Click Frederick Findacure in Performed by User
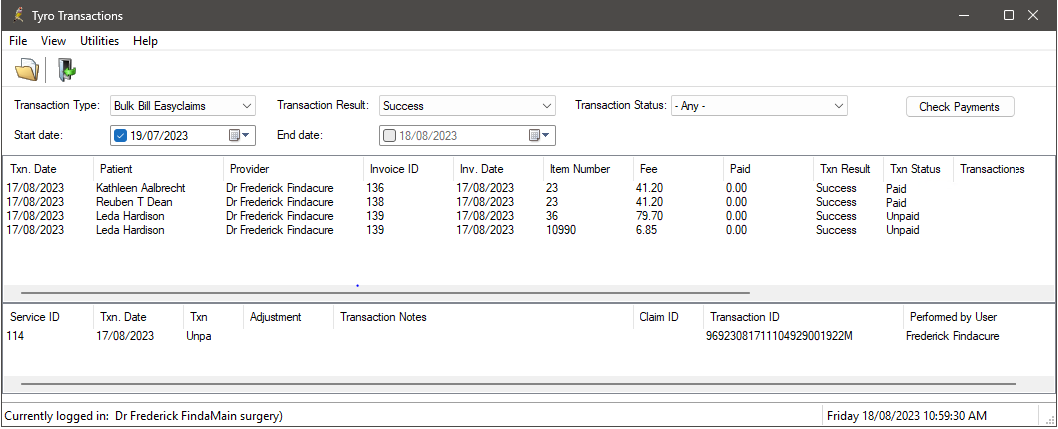The height and width of the screenshot is (429, 1058). [953, 336]
